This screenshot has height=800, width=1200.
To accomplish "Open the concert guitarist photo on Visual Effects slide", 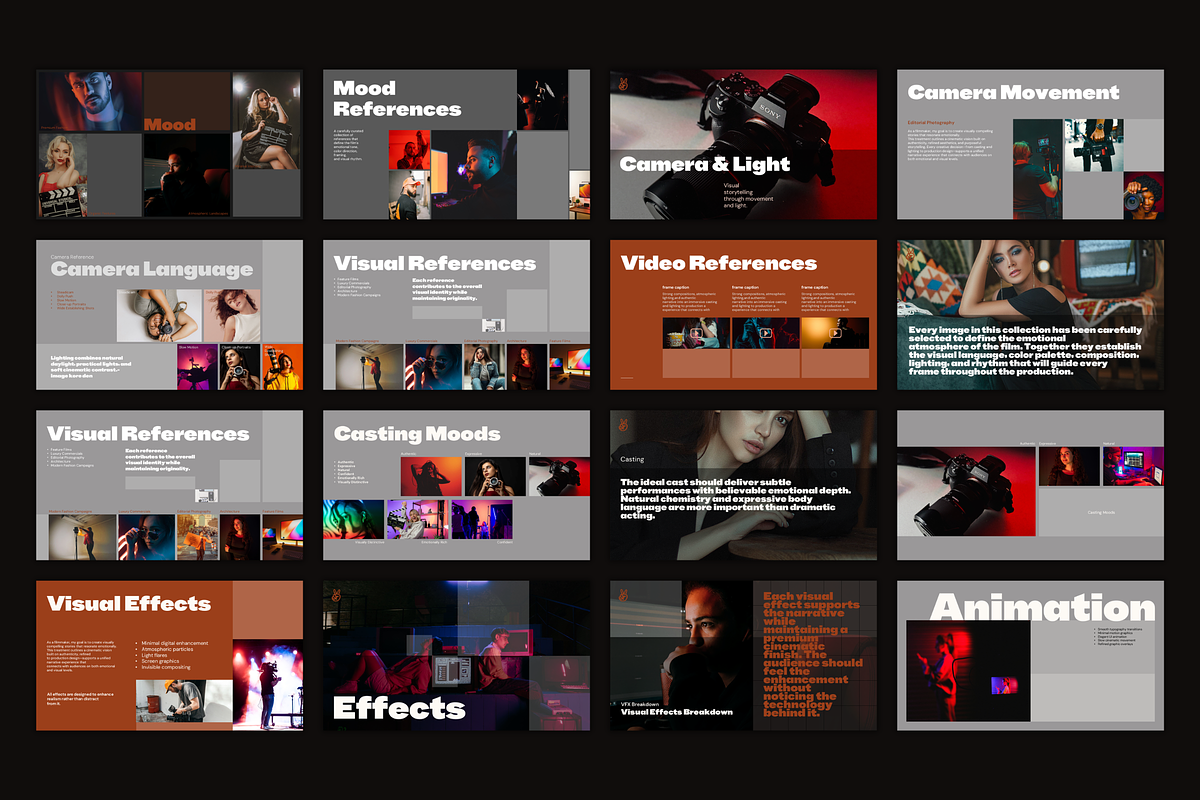I will (x=268, y=684).
